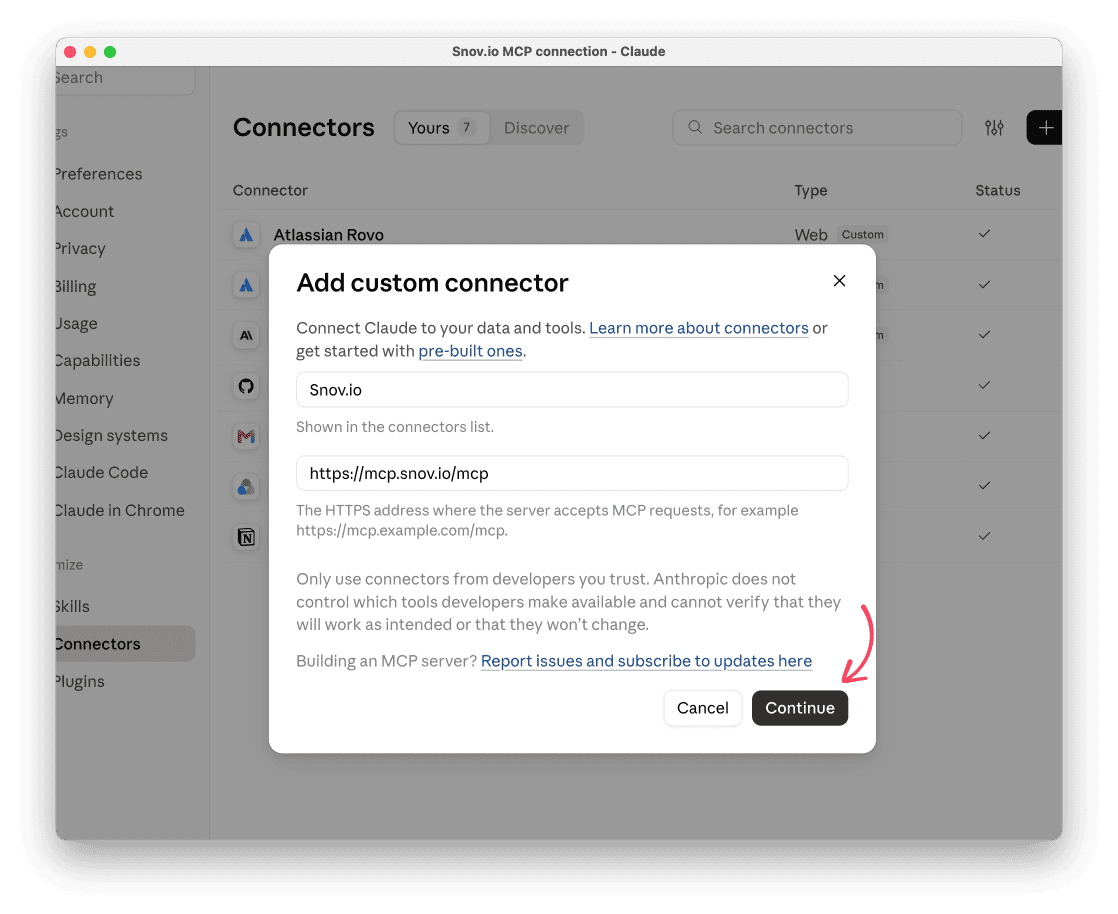
Task: Open Claude Code settings in sidebar
Action: tap(101, 473)
